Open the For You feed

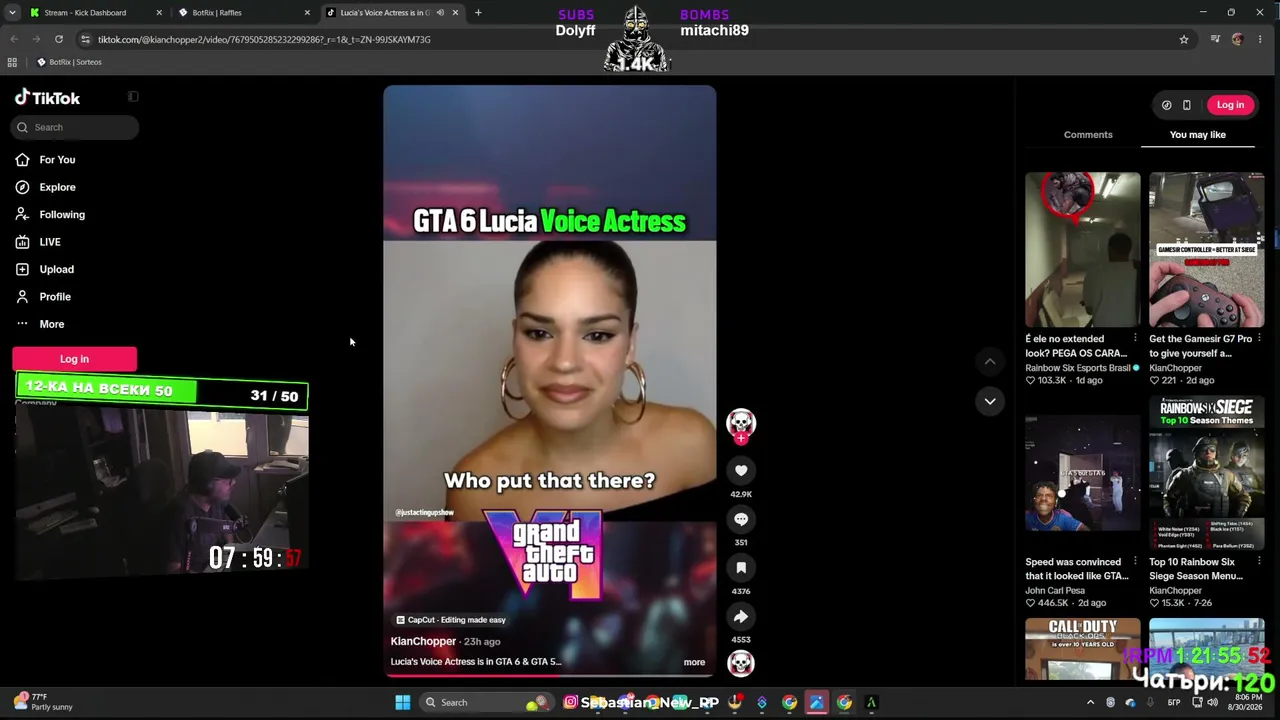[57, 160]
